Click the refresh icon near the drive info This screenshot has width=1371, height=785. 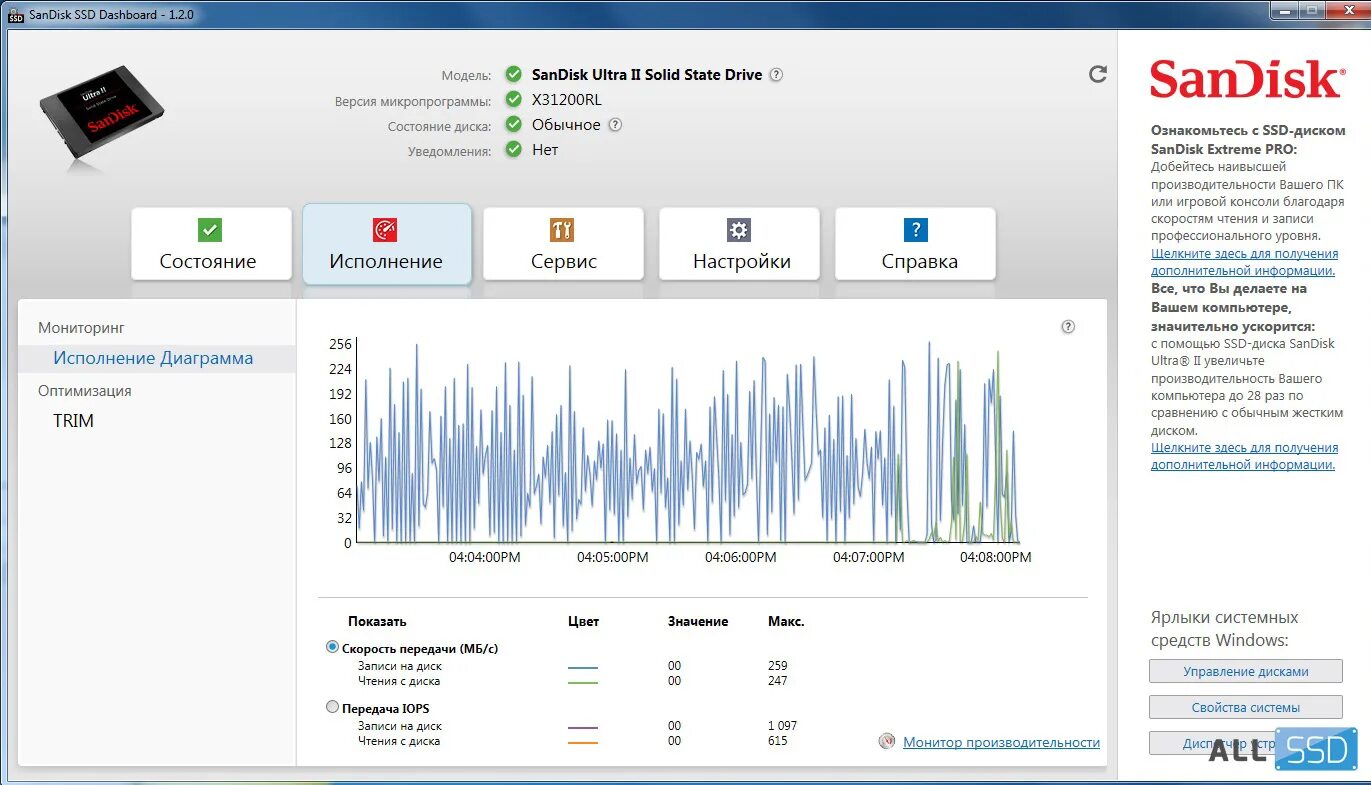[1098, 74]
